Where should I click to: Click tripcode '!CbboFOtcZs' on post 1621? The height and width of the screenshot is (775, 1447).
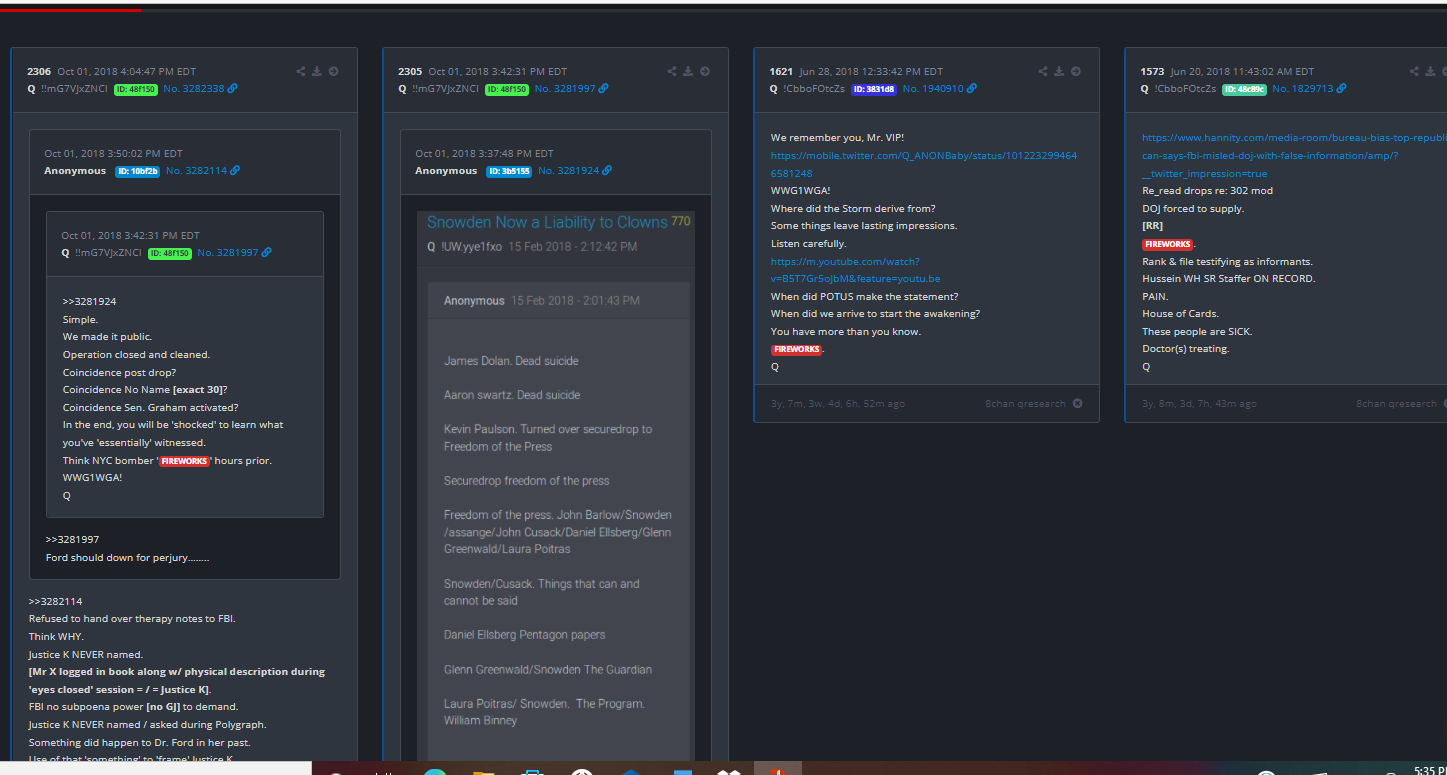(814, 89)
